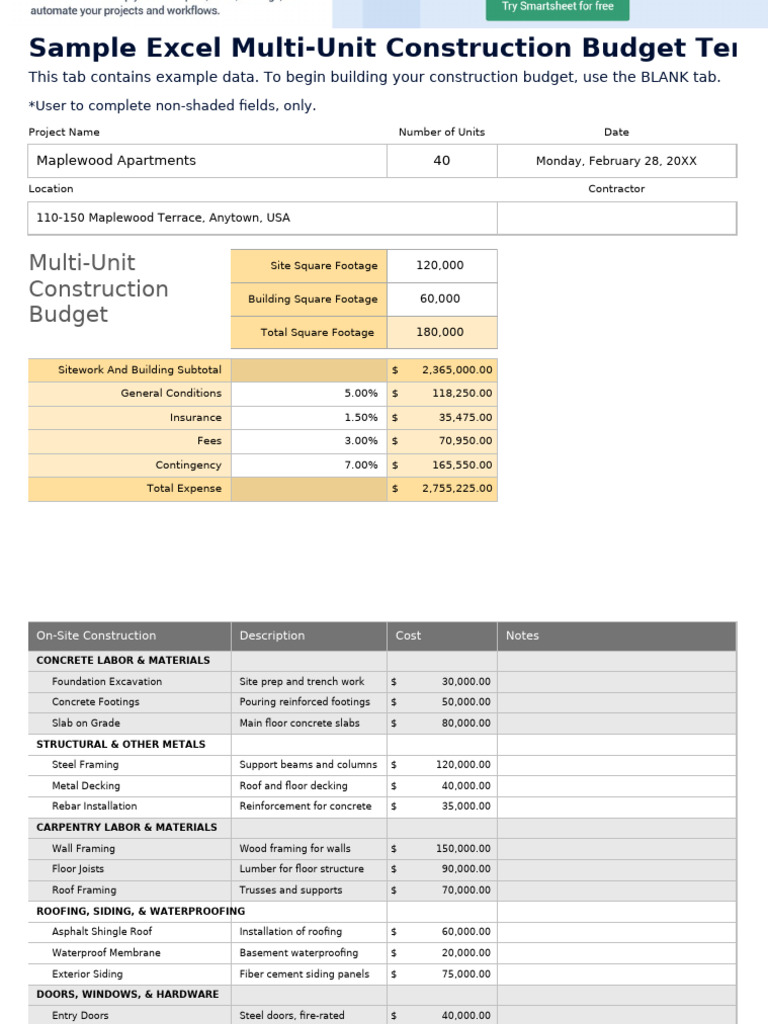Select the Slab on Grade cost 80,000.00

[442, 724]
